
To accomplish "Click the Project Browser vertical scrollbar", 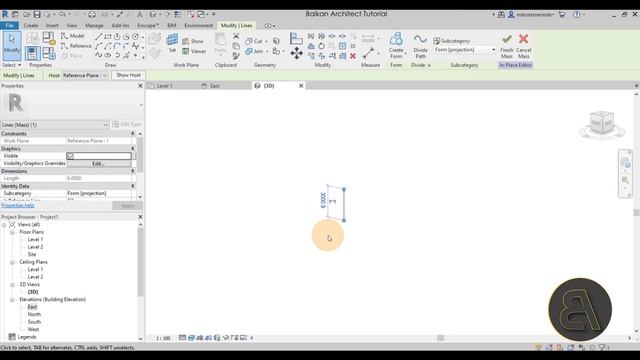I will 140,262.
